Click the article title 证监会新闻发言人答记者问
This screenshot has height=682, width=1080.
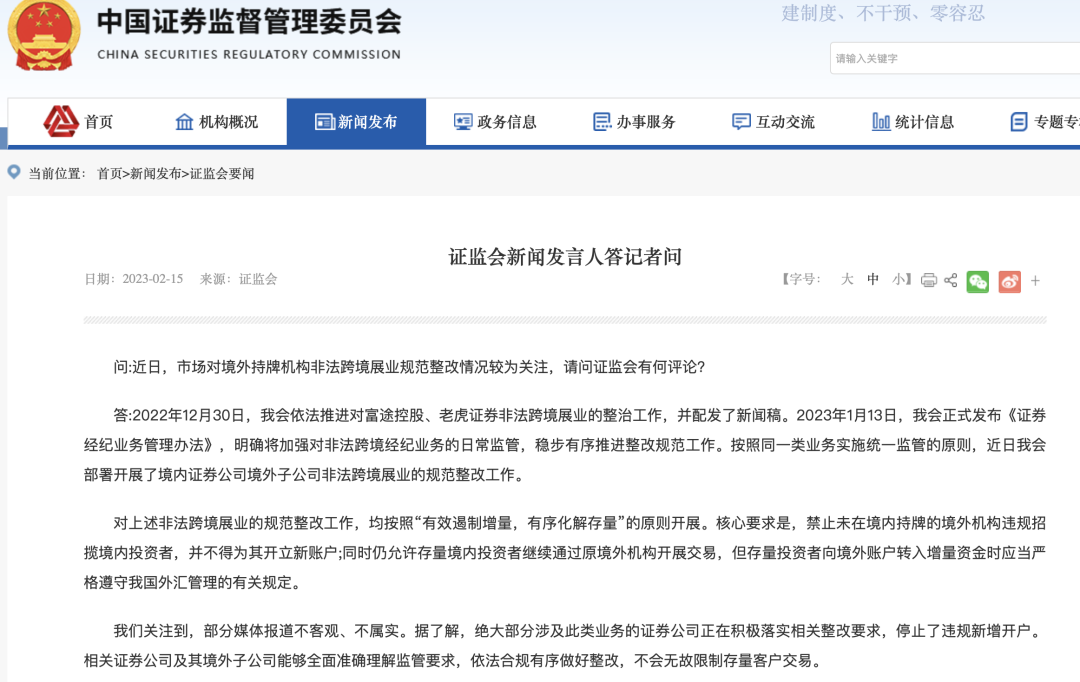coord(565,257)
